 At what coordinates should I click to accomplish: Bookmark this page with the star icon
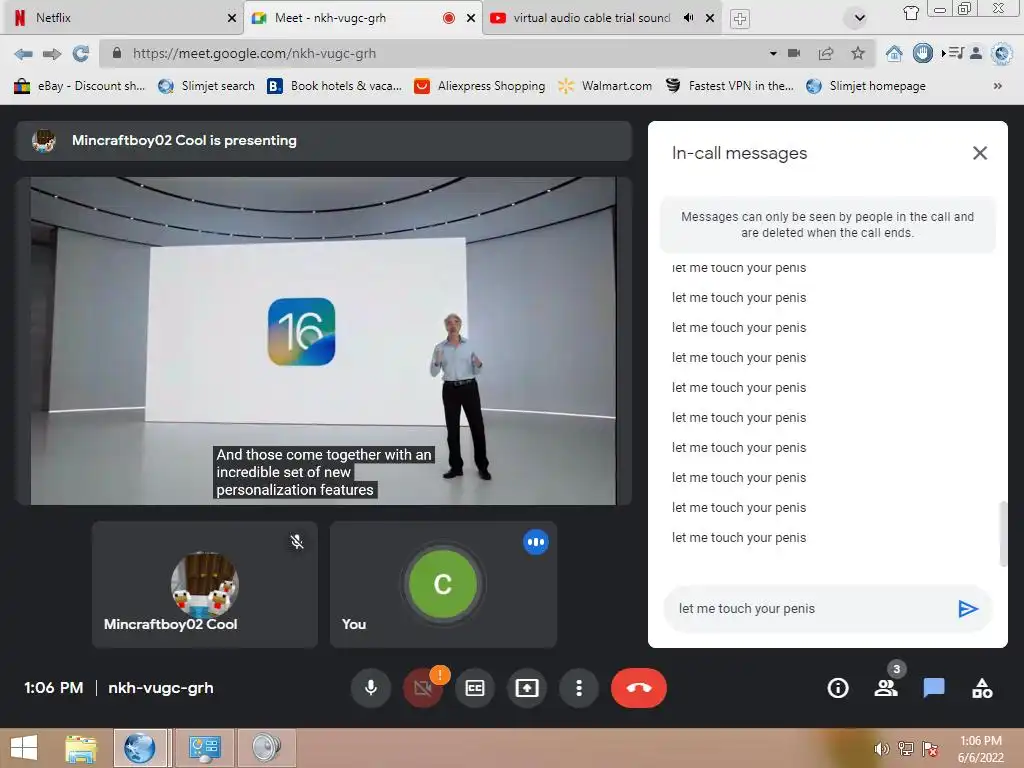coord(857,54)
